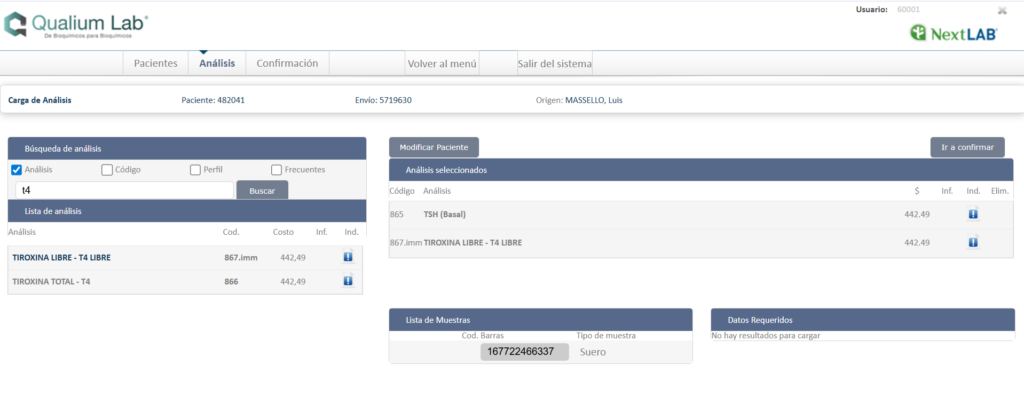This screenshot has height=404, width=1024.
Task: Select Volver al menú
Action: [x=442, y=64]
